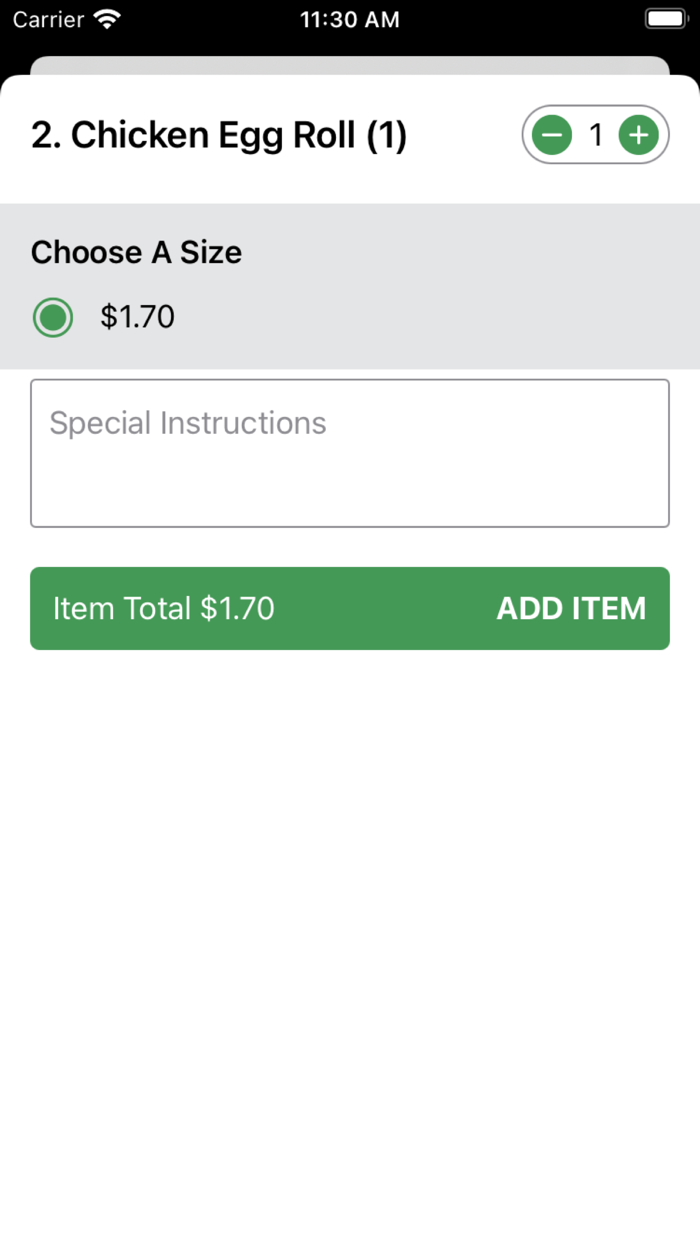Click the Special Instructions placeholder text
The width and height of the screenshot is (700, 1244).
[x=188, y=423]
